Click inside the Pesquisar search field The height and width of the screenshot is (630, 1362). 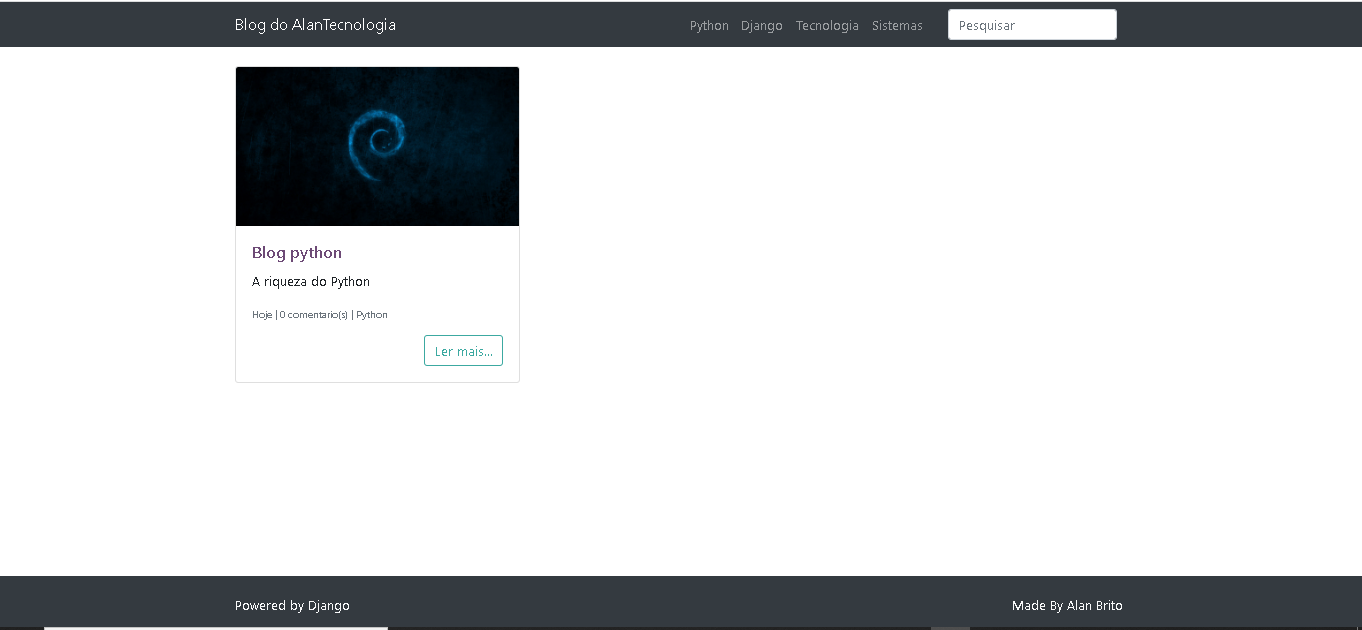[1032, 24]
